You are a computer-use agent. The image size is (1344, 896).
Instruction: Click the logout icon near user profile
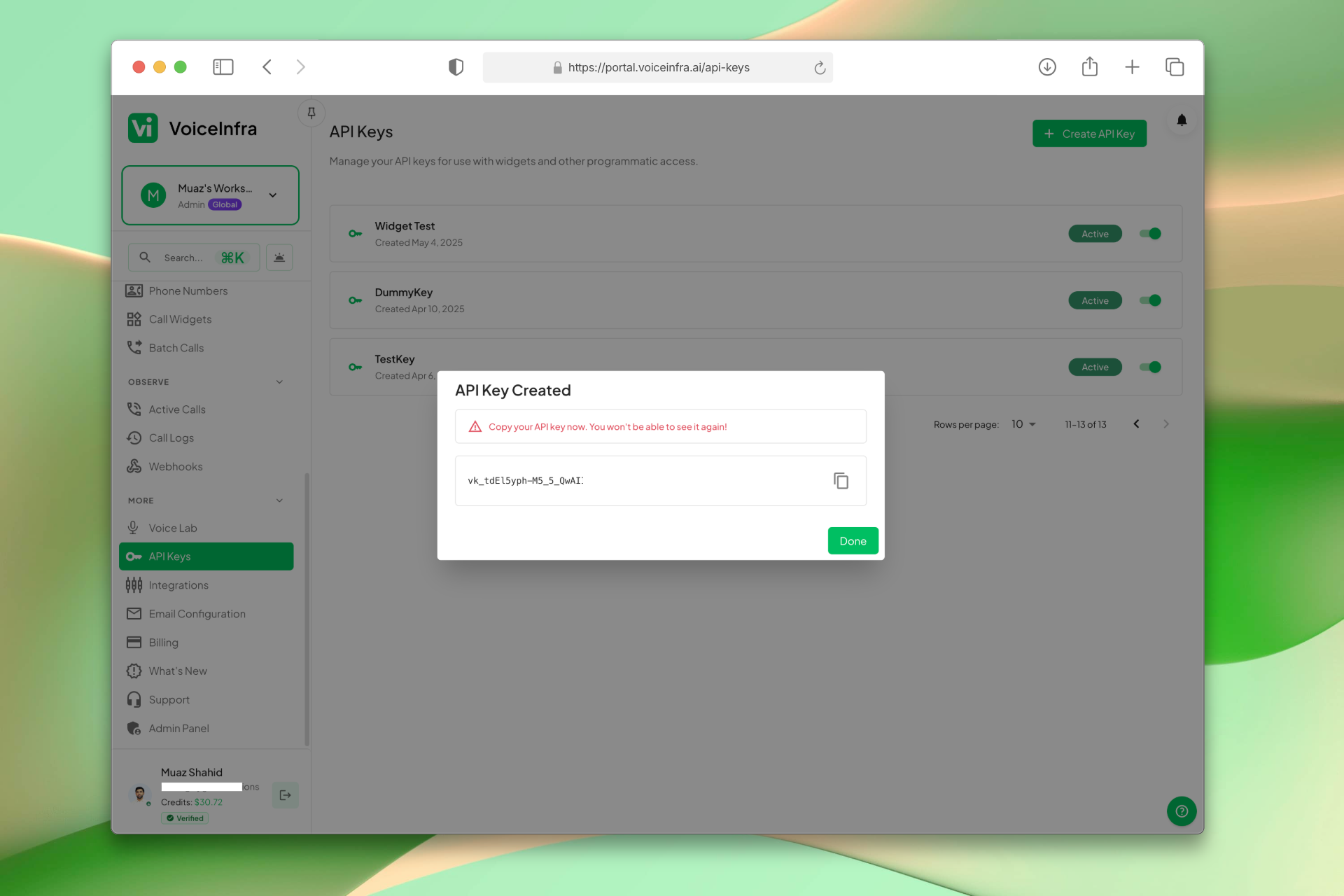point(285,795)
